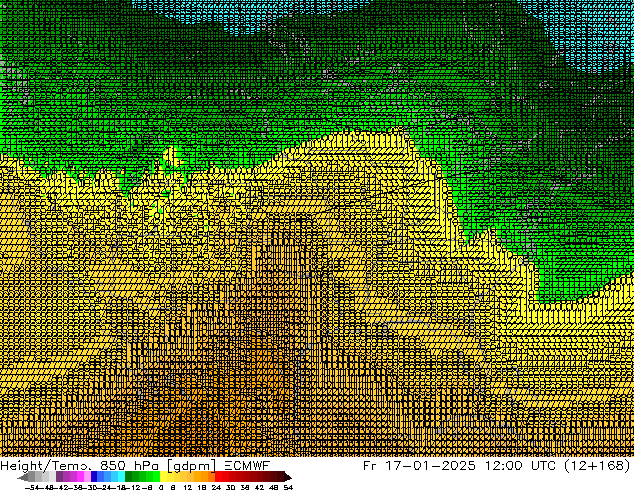The width and height of the screenshot is (634, 490).
Task: Click the green block of the color legend
Action: pos(142,477)
